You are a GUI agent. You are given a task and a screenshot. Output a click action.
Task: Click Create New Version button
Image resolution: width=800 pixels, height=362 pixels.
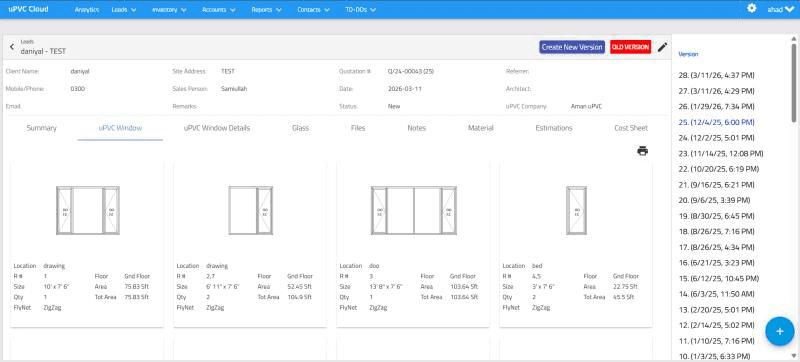(572, 47)
